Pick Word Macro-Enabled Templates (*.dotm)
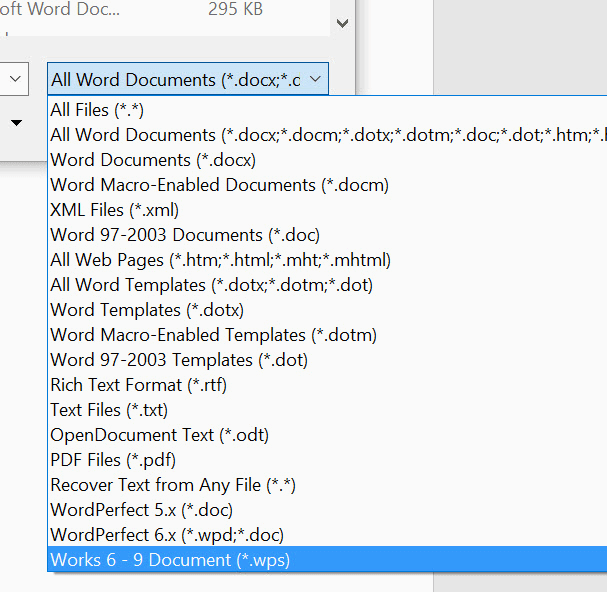Viewport: 607px width, 592px height. (x=327, y=335)
